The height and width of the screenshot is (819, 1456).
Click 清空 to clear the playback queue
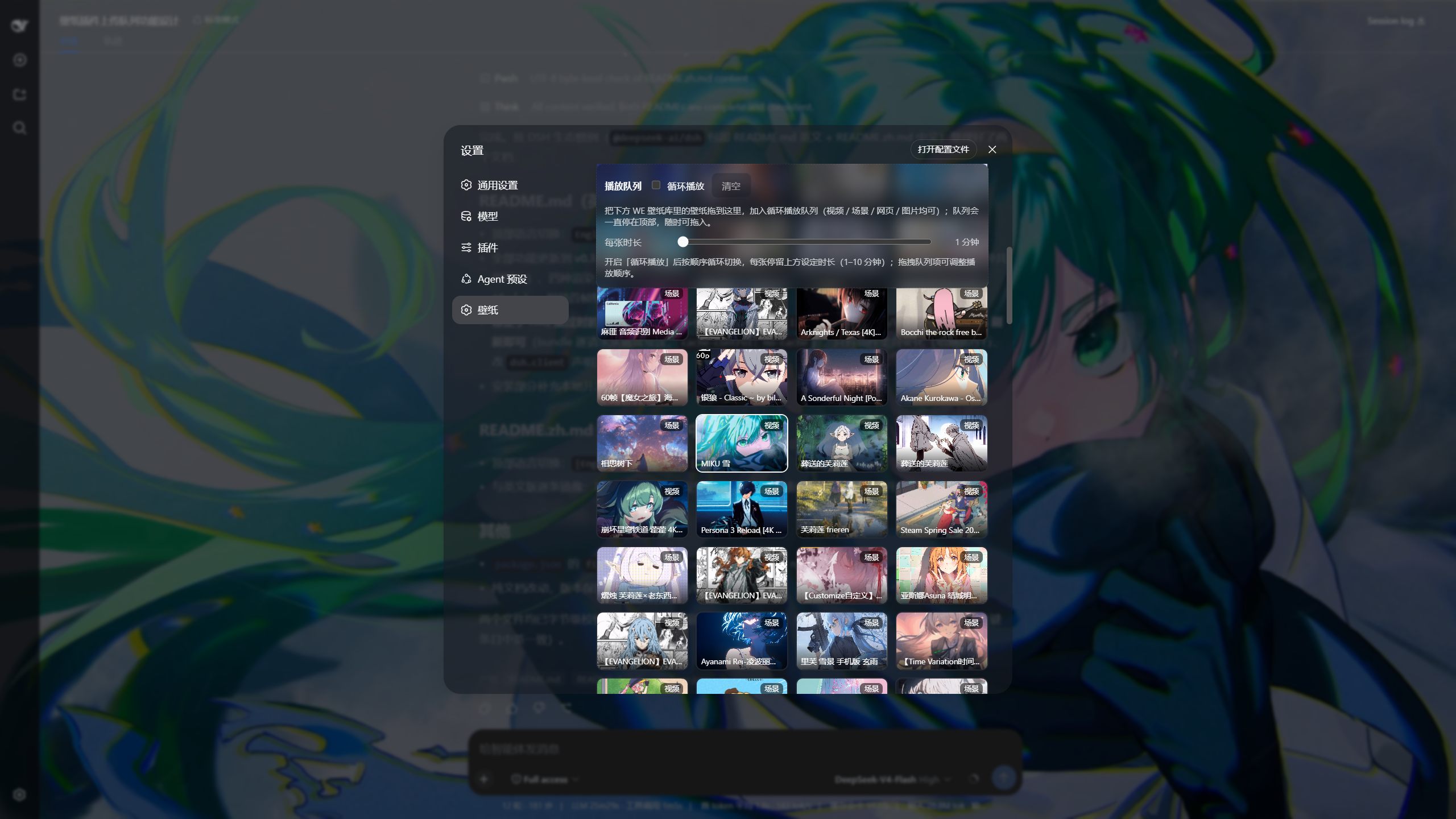coord(731,186)
